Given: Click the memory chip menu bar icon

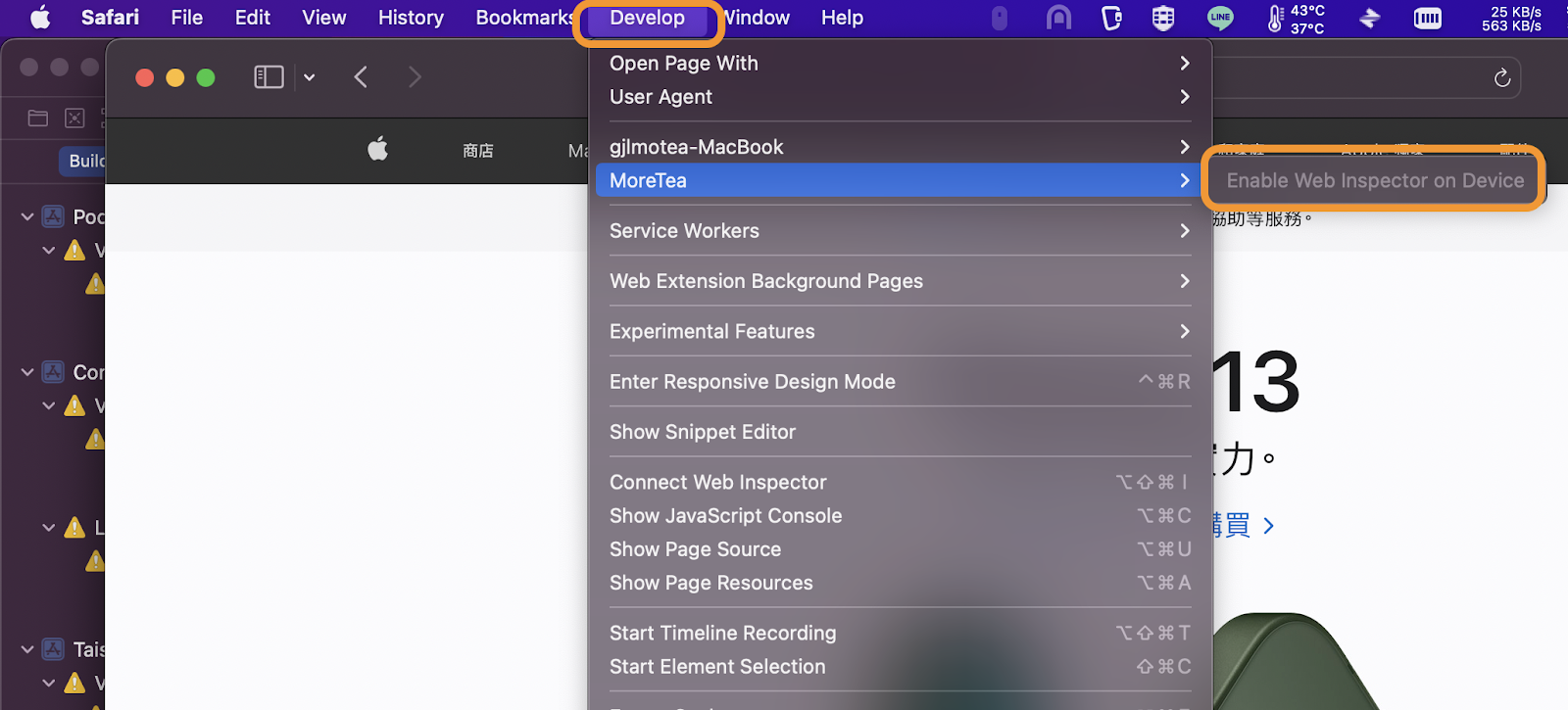Looking at the screenshot, I should pos(1428,18).
